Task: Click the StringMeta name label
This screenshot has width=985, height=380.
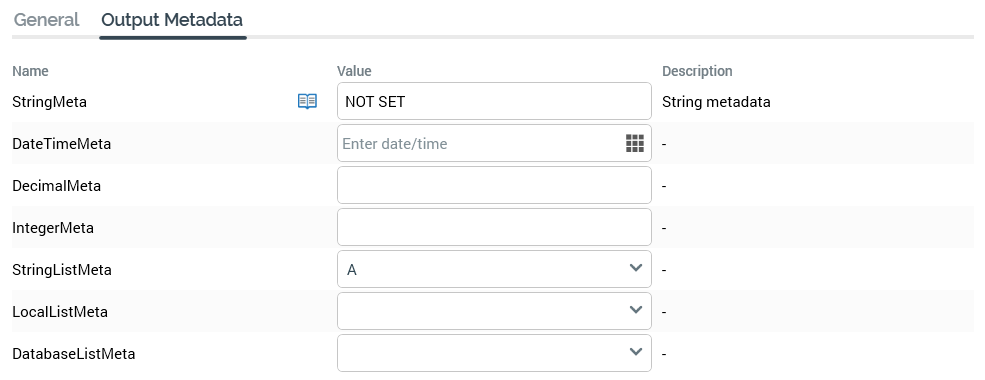Action: [50, 102]
